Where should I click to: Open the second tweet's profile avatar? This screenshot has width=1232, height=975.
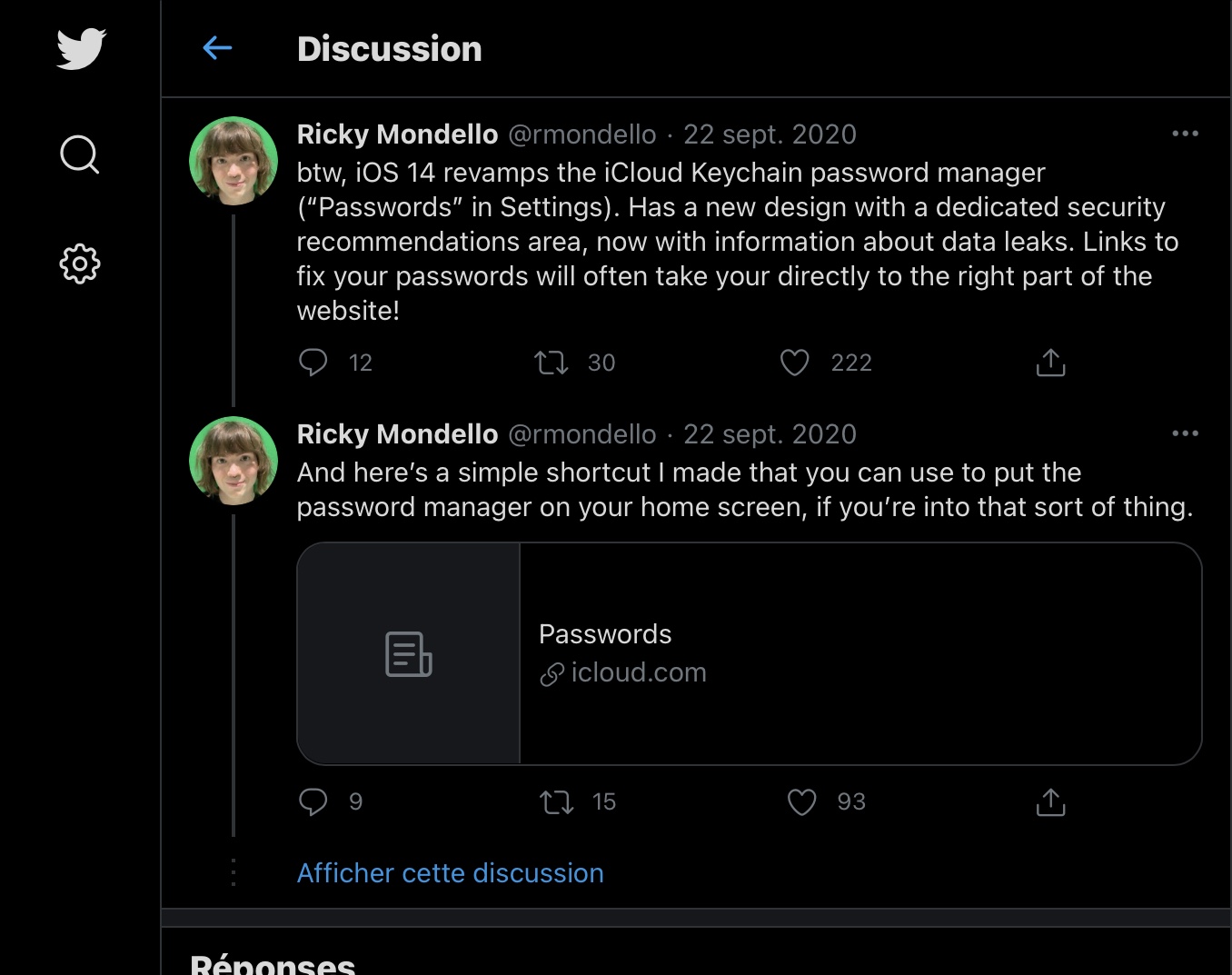coord(233,461)
